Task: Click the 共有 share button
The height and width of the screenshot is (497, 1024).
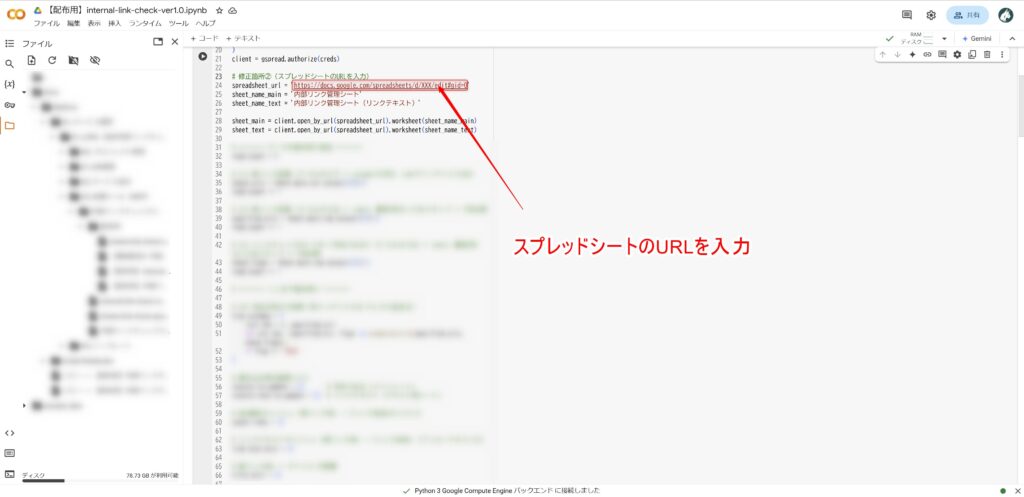Action: click(x=967, y=15)
